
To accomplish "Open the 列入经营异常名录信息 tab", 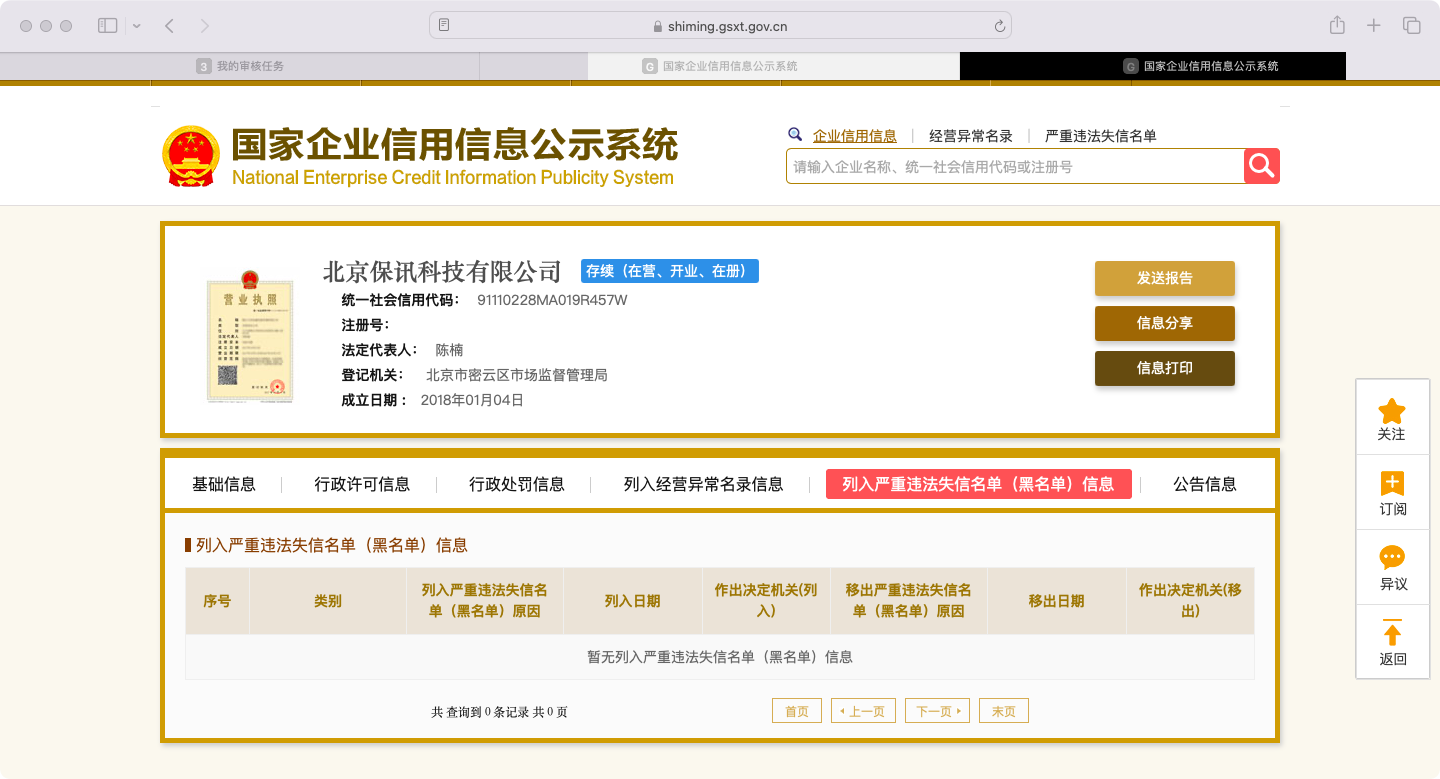I will [703, 484].
